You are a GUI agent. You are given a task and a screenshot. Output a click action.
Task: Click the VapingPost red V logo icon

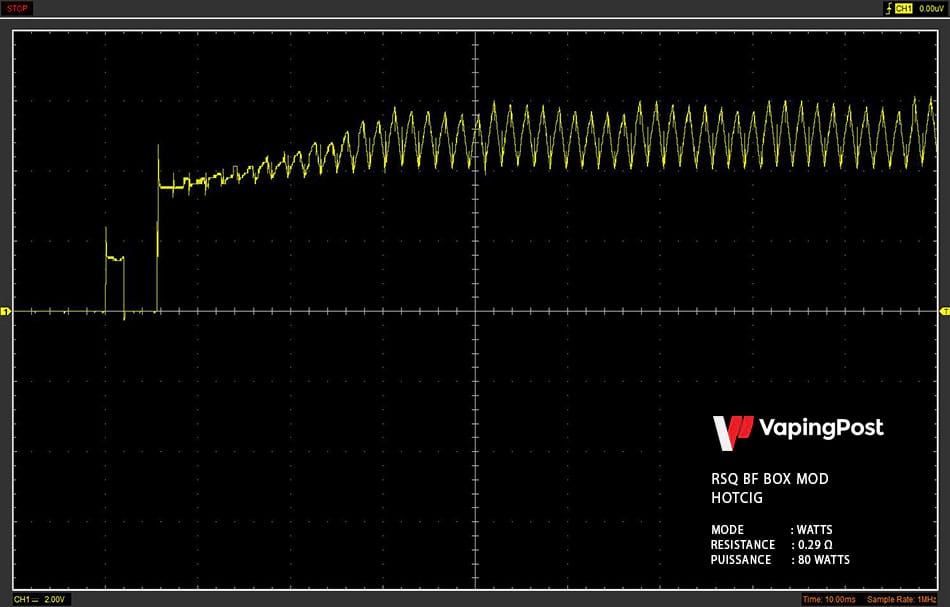click(x=732, y=433)
